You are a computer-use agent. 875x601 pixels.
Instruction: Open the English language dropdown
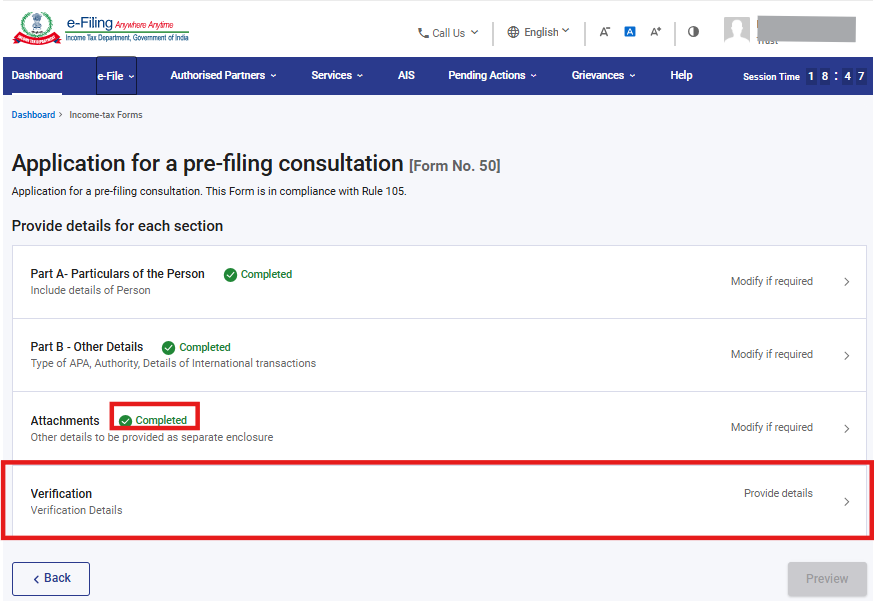(539, 32)
